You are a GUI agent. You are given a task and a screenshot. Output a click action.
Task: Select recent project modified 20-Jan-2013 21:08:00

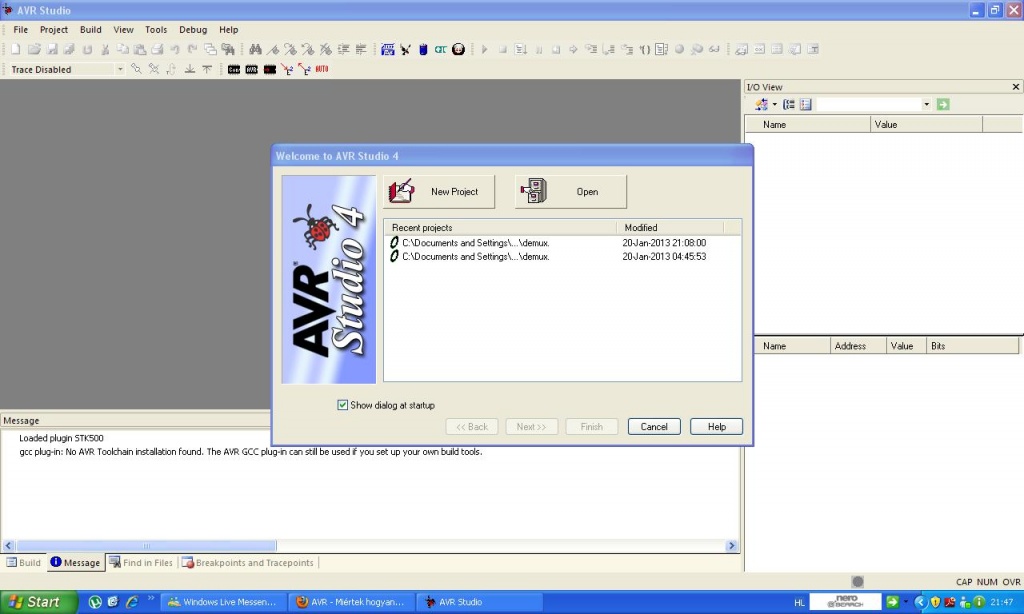562,242
